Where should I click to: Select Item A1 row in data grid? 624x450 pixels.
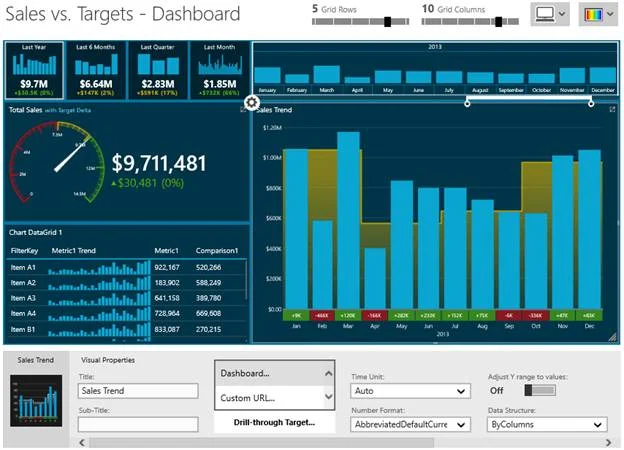click(127, 267)
